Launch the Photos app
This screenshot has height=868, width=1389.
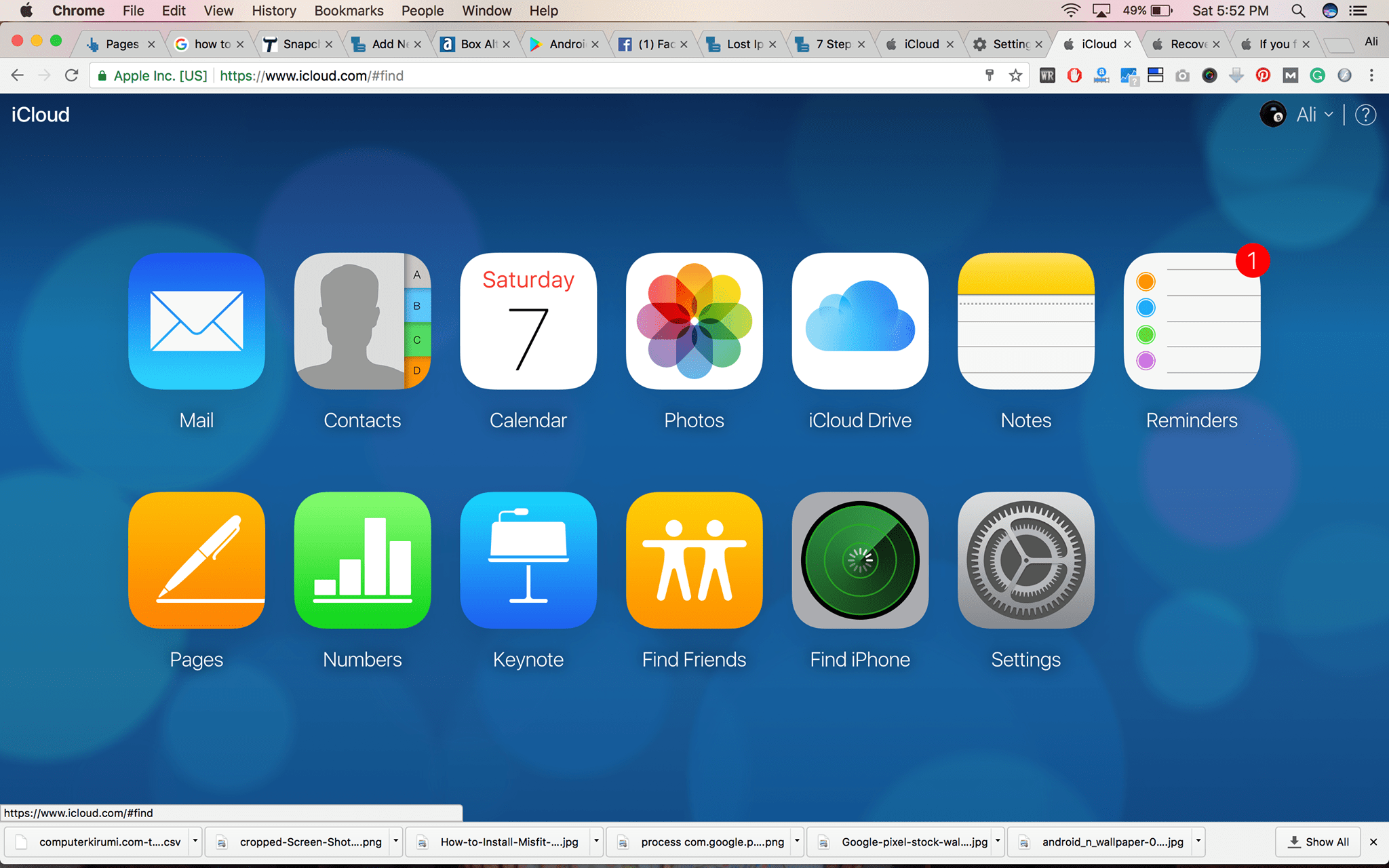(694, 321)
